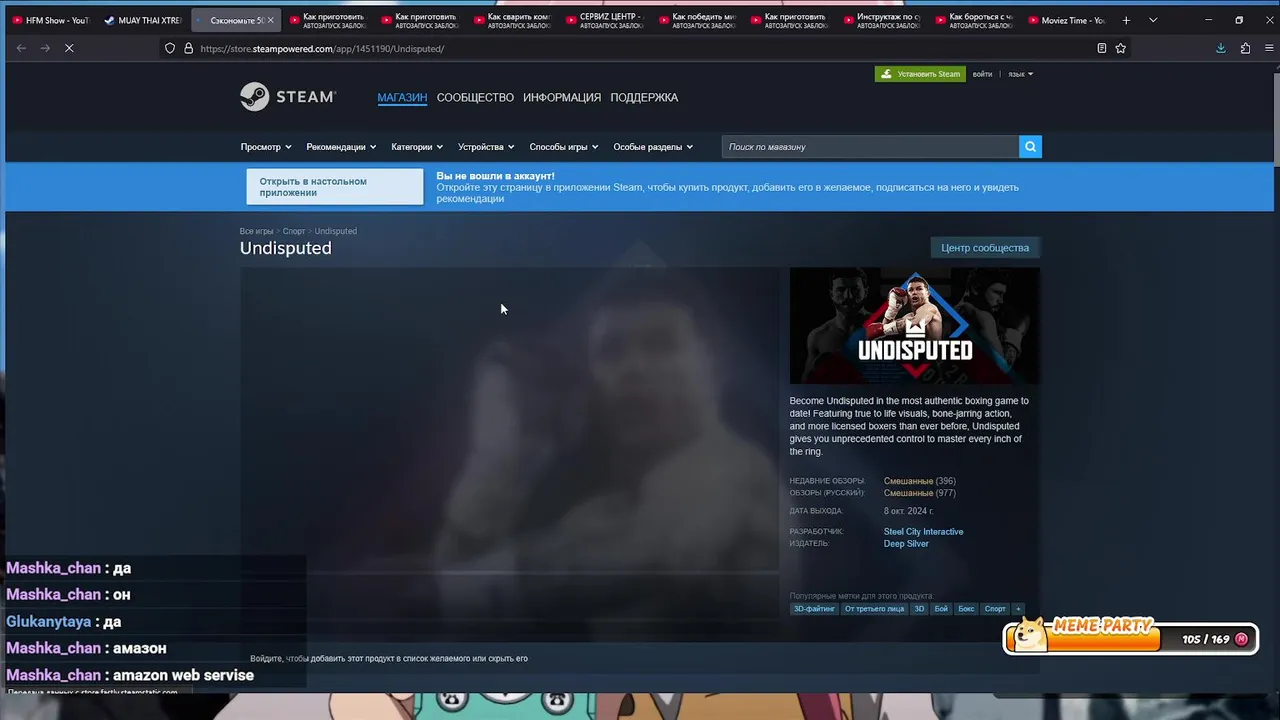Viewport: 1280px width, 720px height.
Task: Open Russian reviews Смешанные (977)
Action: click(x=919, y=493)
